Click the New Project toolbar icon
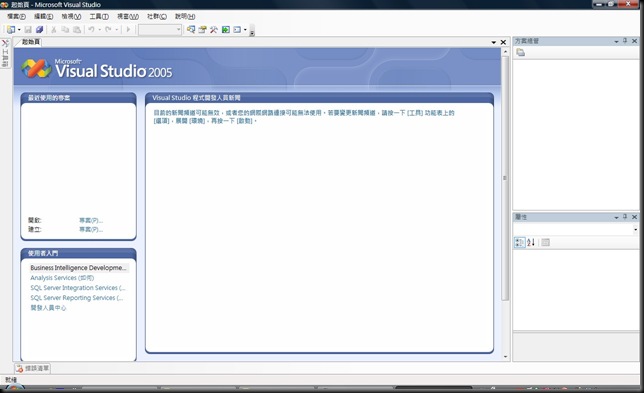The image size is (644, 393). [x=11, y=30]
